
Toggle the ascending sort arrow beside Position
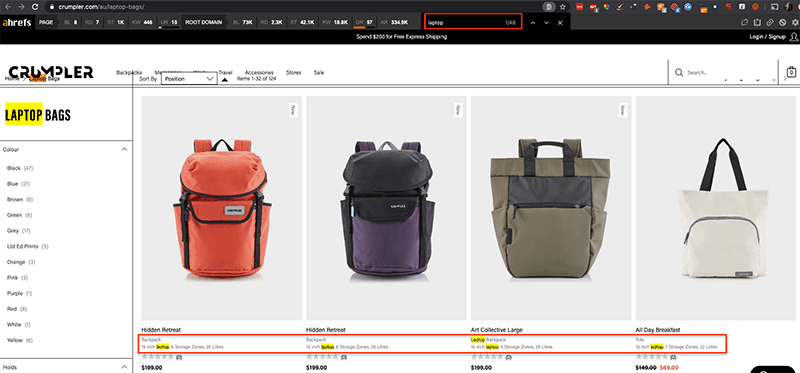224,80
